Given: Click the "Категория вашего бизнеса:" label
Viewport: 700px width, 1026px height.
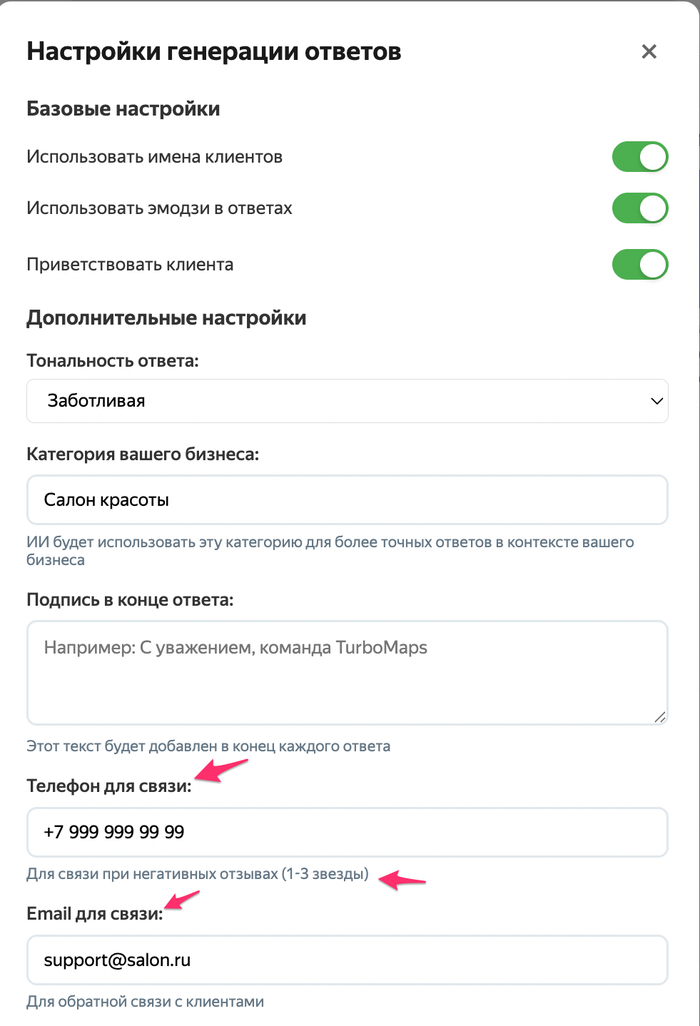Looking at the screenshot, I should coord(142,454).
